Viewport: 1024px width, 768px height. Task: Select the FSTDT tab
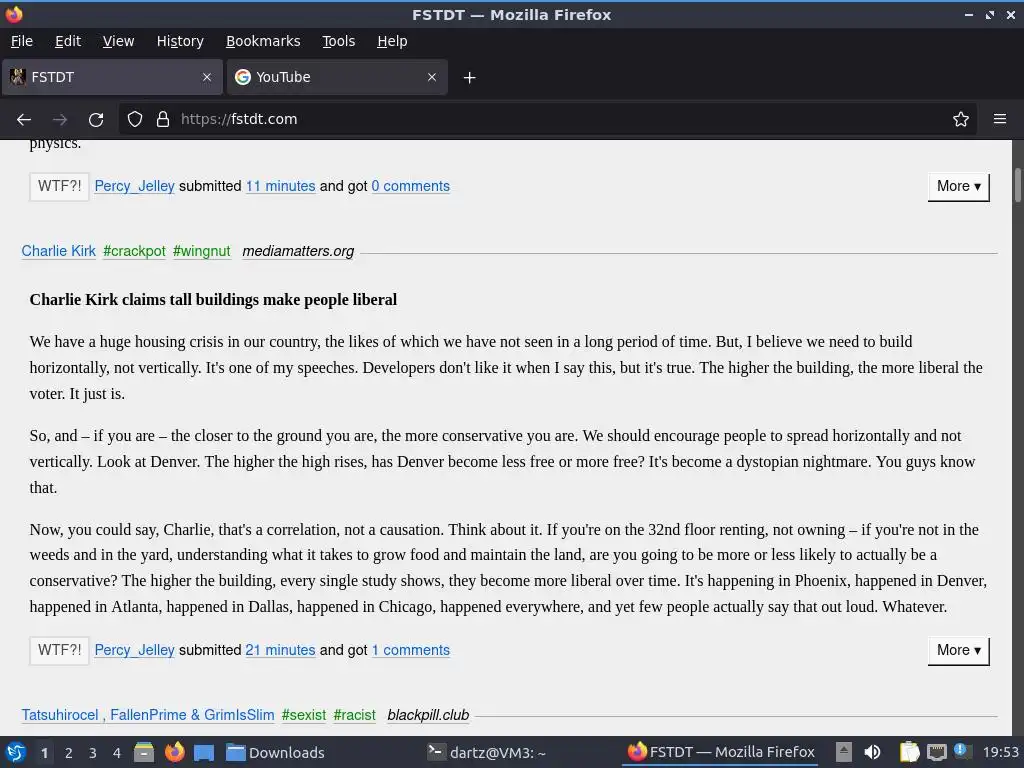coord(112,77)
